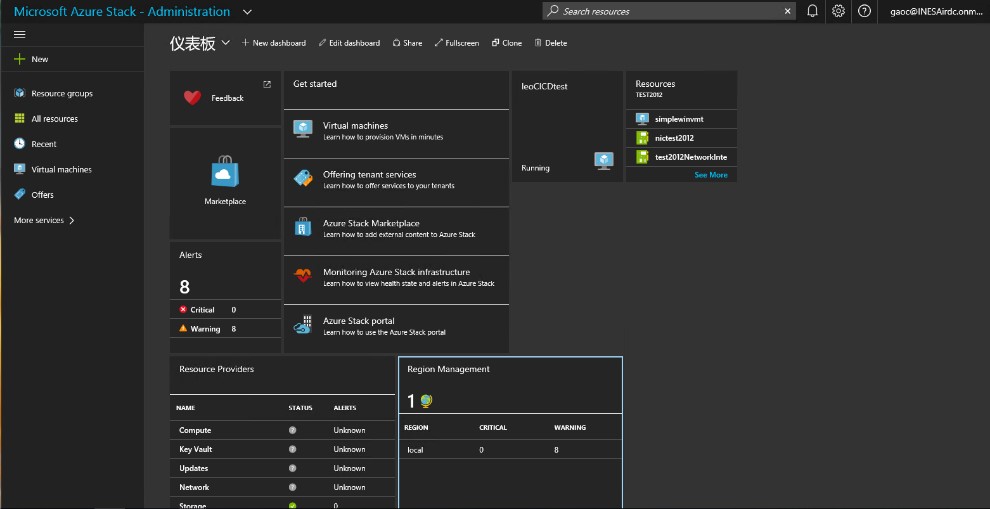
Task: Open the settings gear icon
Action: click(x=838, y=11)
